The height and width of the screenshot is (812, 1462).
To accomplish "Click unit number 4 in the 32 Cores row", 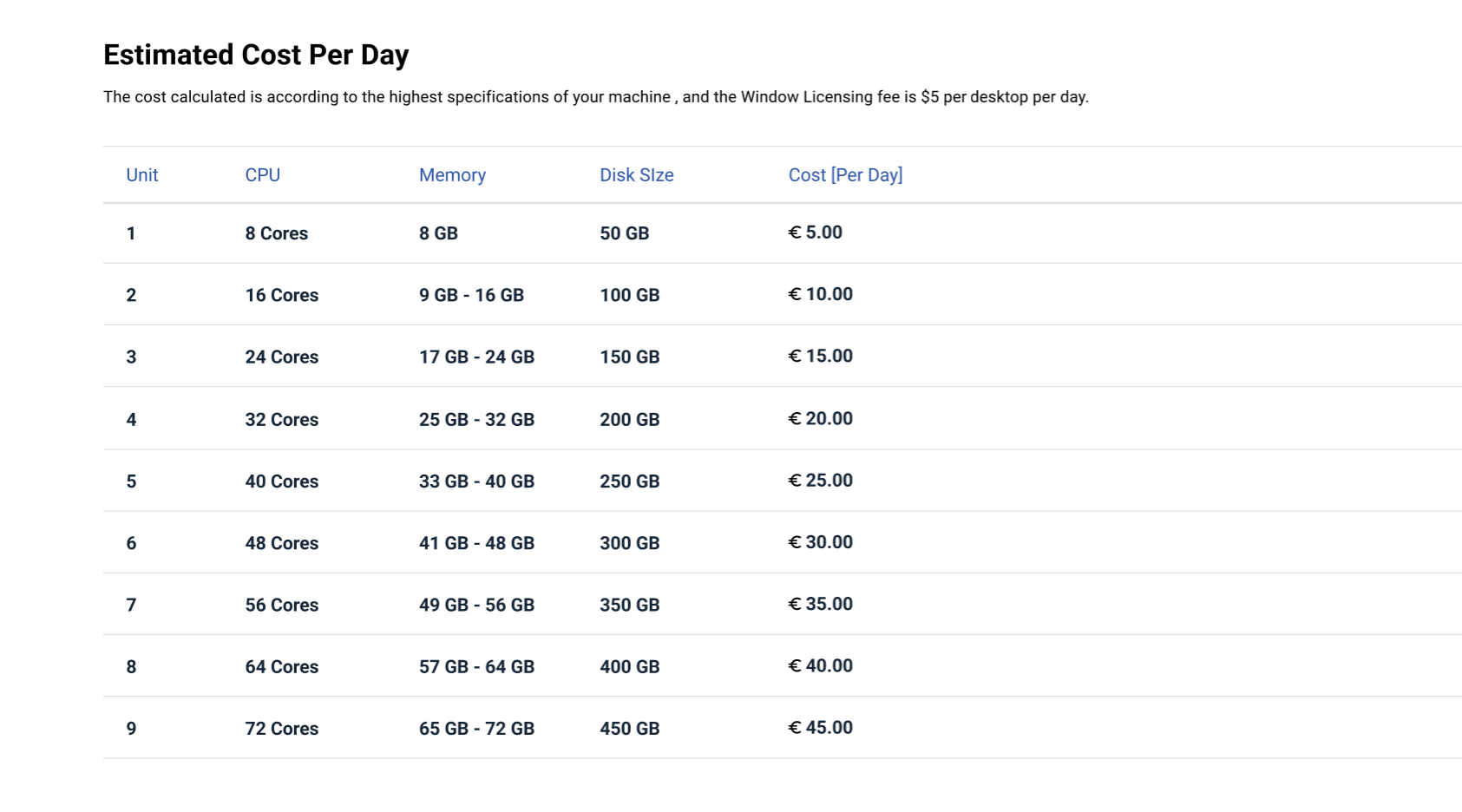I will [x=131, y=419].
